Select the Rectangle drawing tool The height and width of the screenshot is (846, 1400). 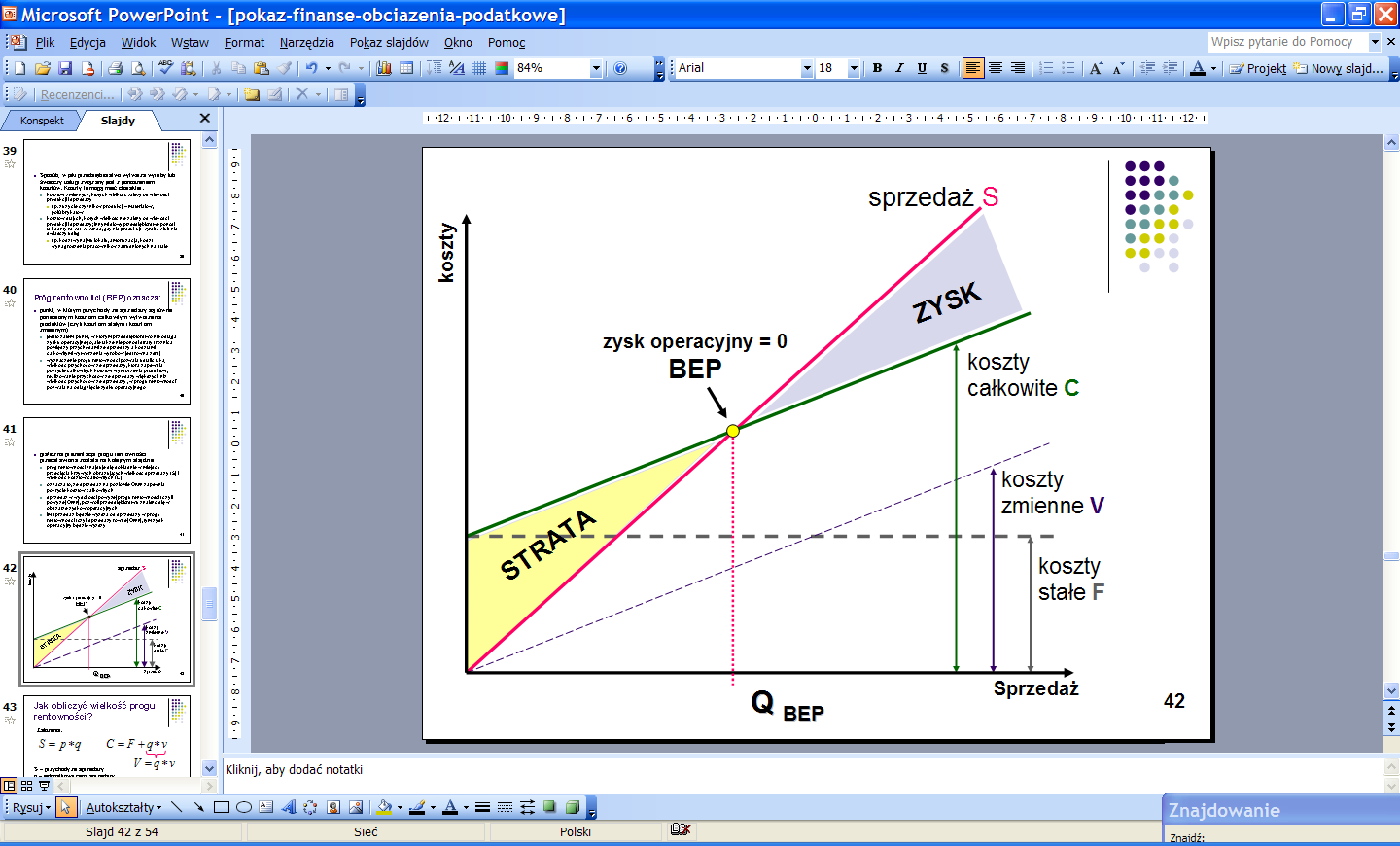(222, 807)
